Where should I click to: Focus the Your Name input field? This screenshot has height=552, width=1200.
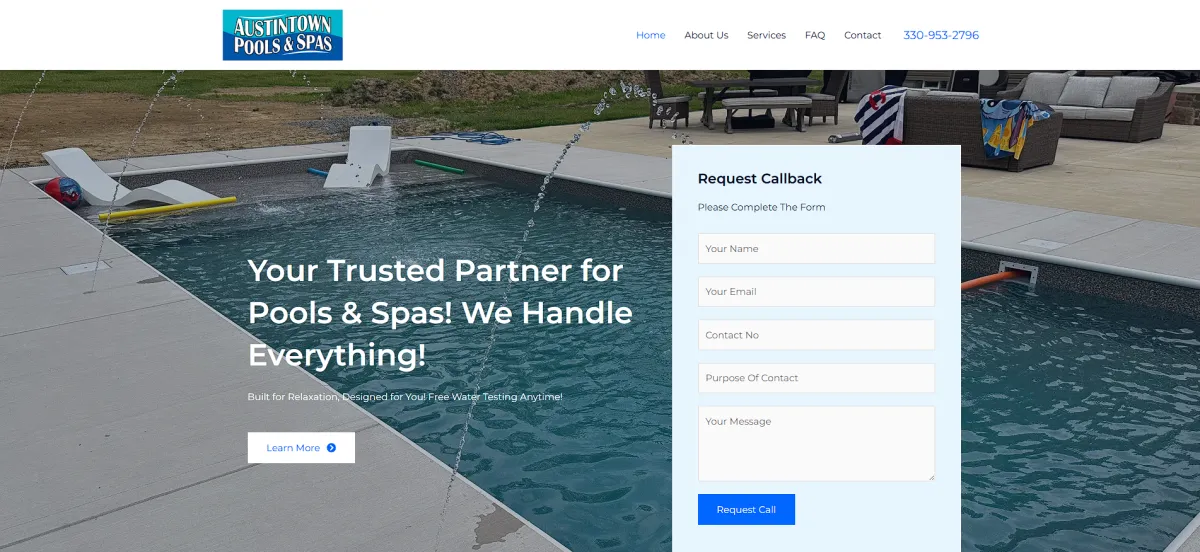click(x=816, y=249)
